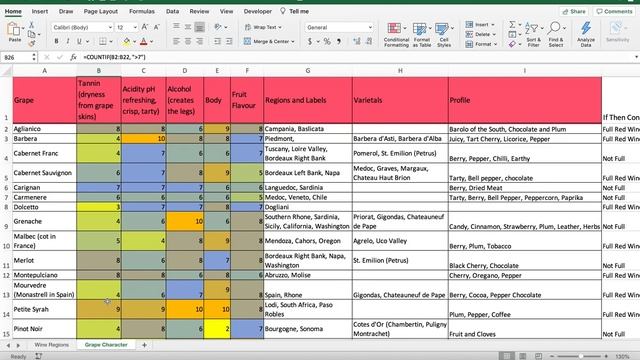This screenshot has height=360, width=640.
Task: Click the Increase Decimal icon
Action: [x=357, y=41]
